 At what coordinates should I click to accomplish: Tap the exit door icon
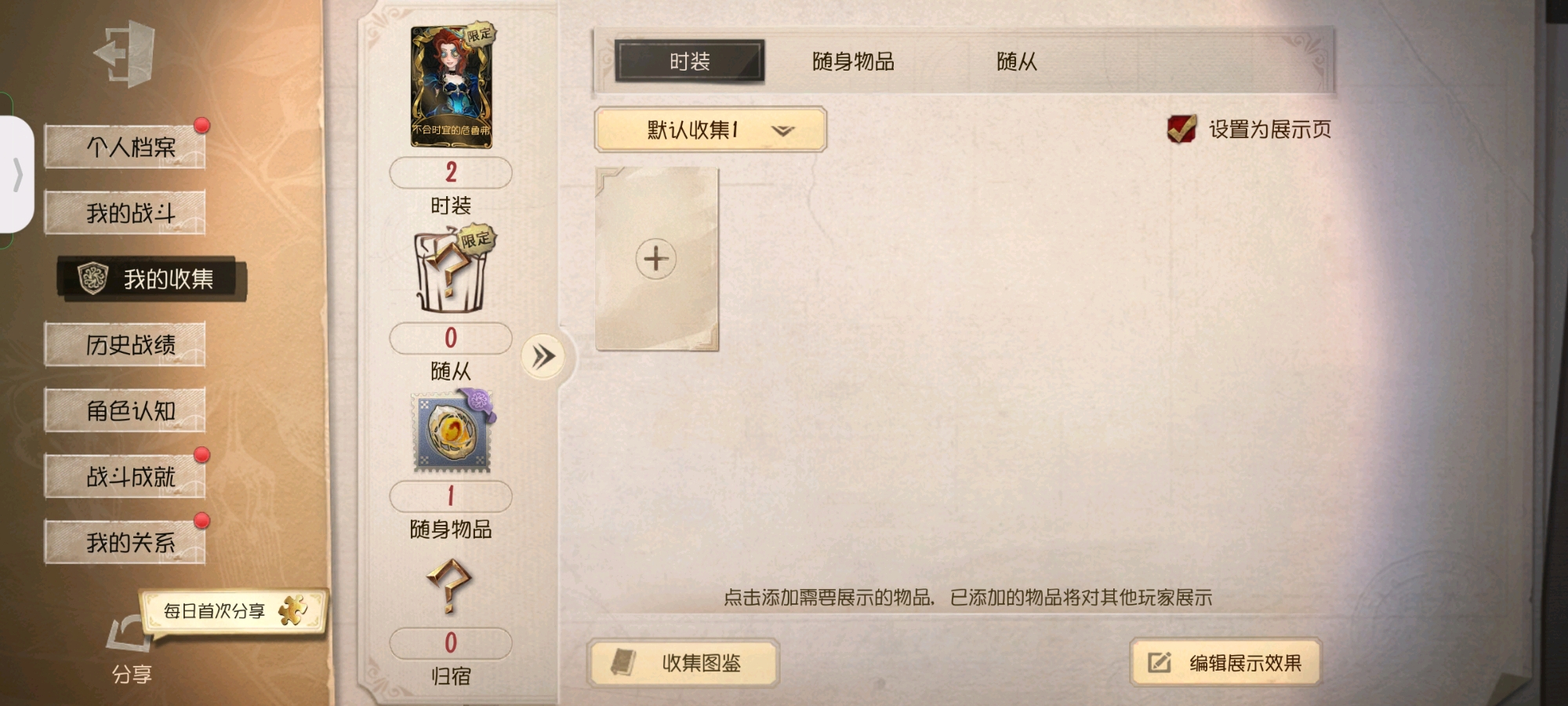tap(125, 53)
